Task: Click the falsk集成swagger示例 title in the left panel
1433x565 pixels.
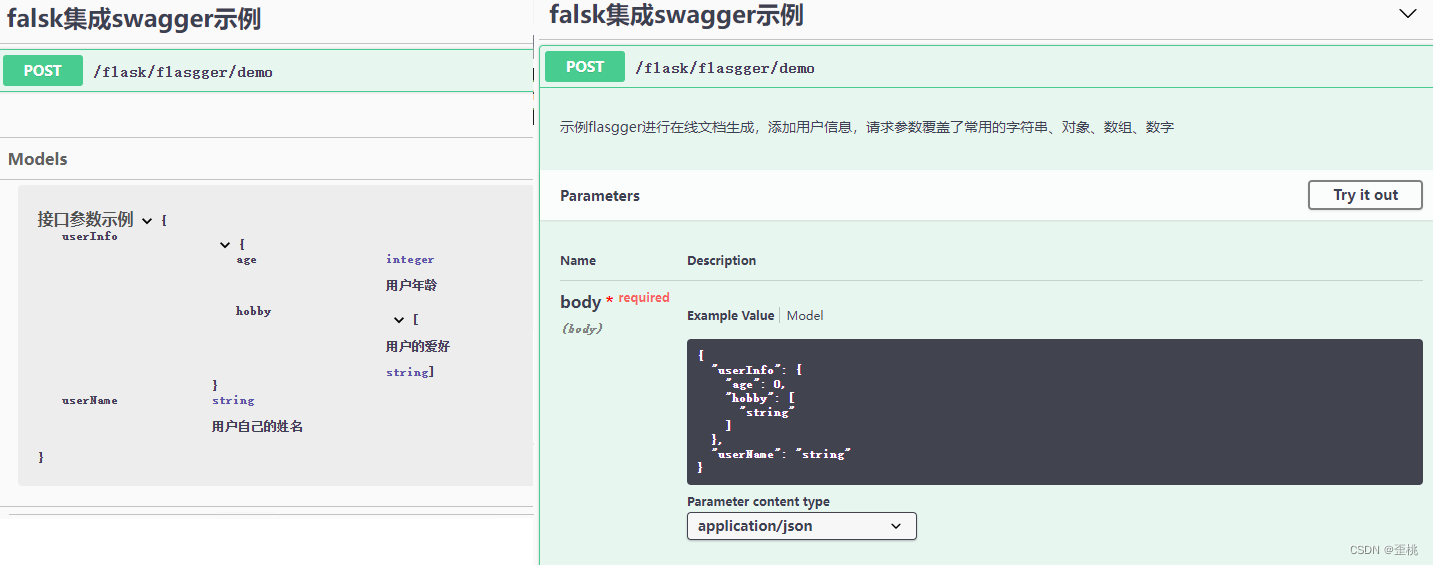Action: (134, 17)
